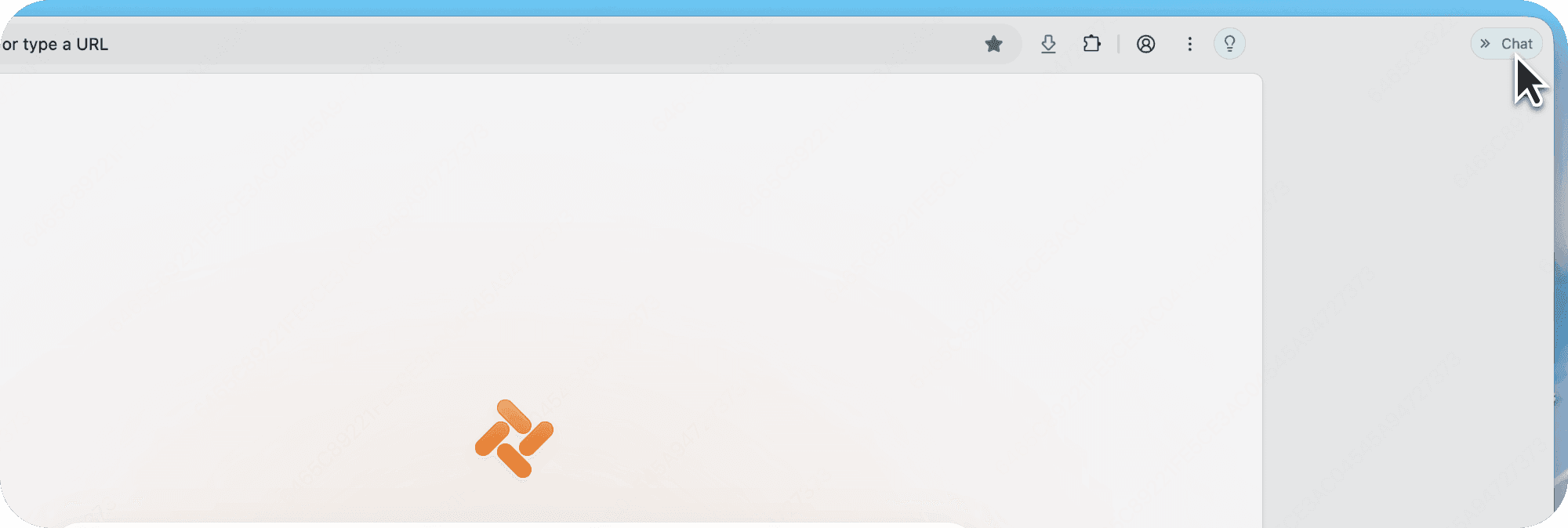Viewport: 1568px width, 528px height.
Task: Expand browser options via vertical dots
Action: click(x=1189, y=44)
